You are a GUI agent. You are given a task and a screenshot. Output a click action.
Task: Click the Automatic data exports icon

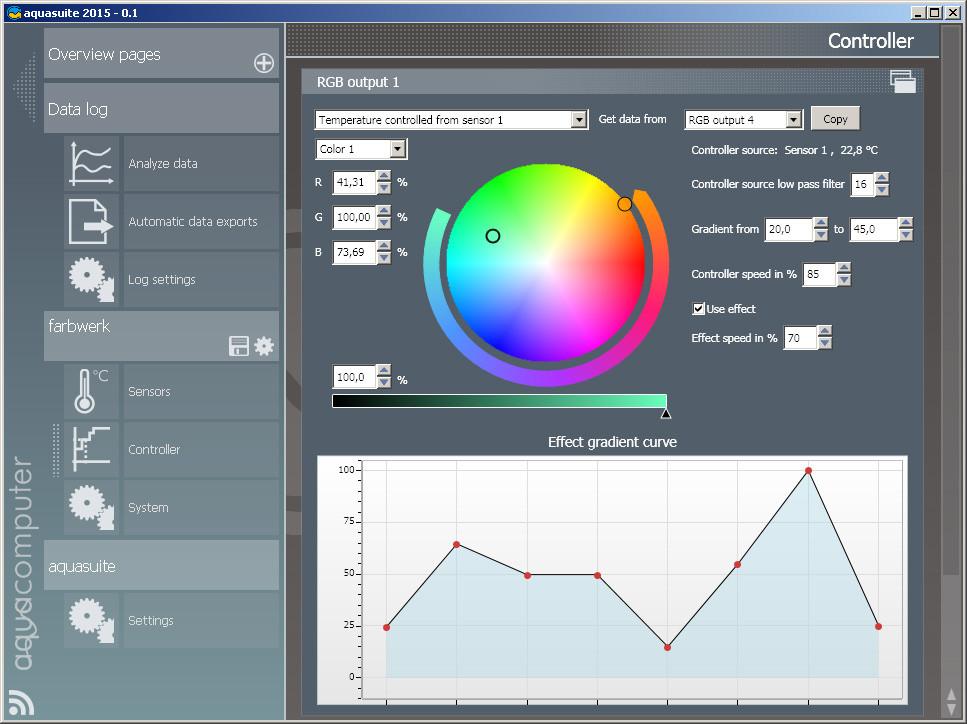[91, 222]
